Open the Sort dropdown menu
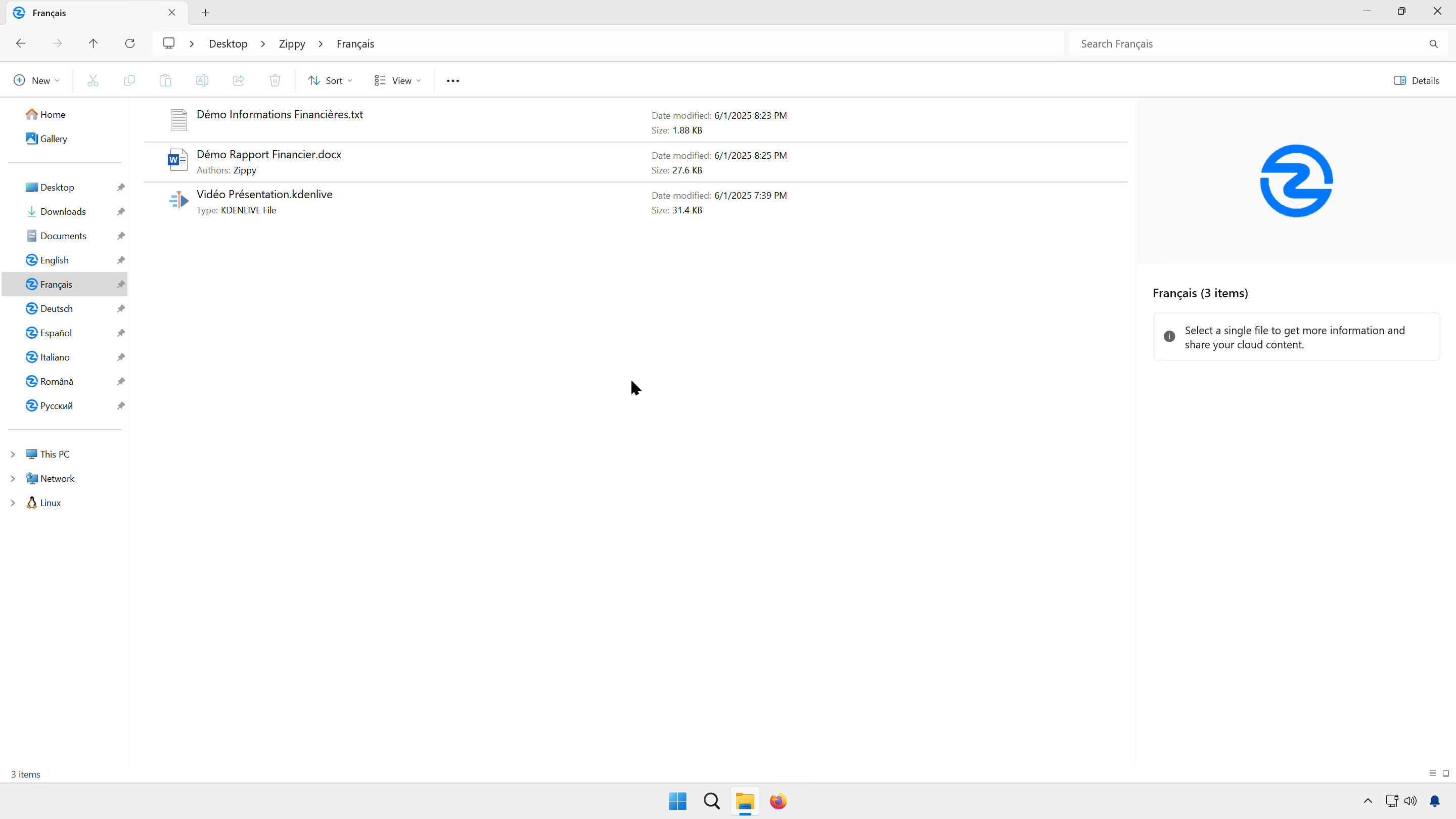This screenshot has height=819, width=1456. pos(330,80)
